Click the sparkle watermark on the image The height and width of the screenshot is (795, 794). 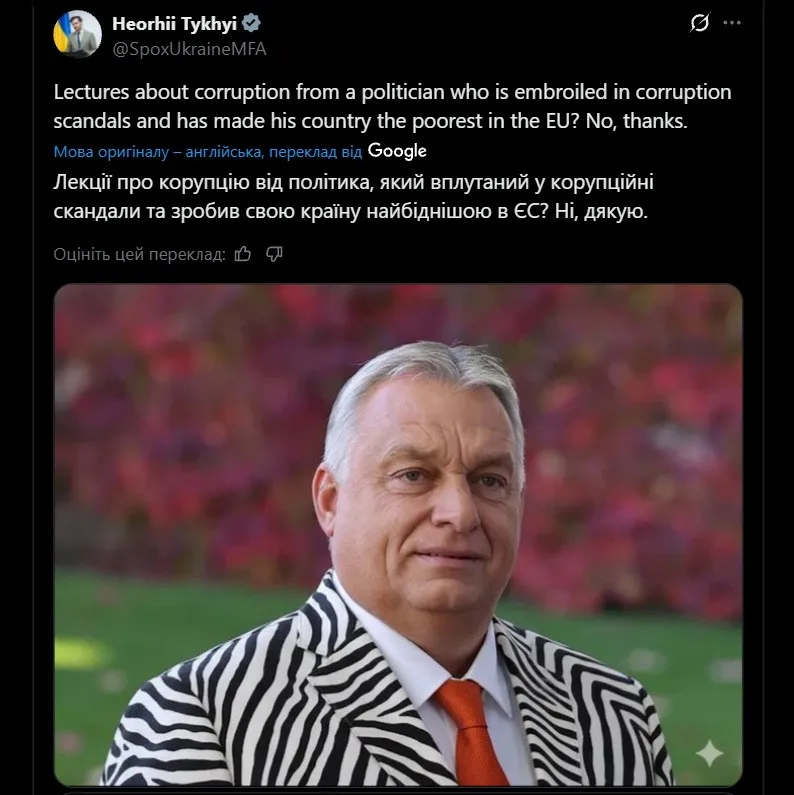pos(709,753)
